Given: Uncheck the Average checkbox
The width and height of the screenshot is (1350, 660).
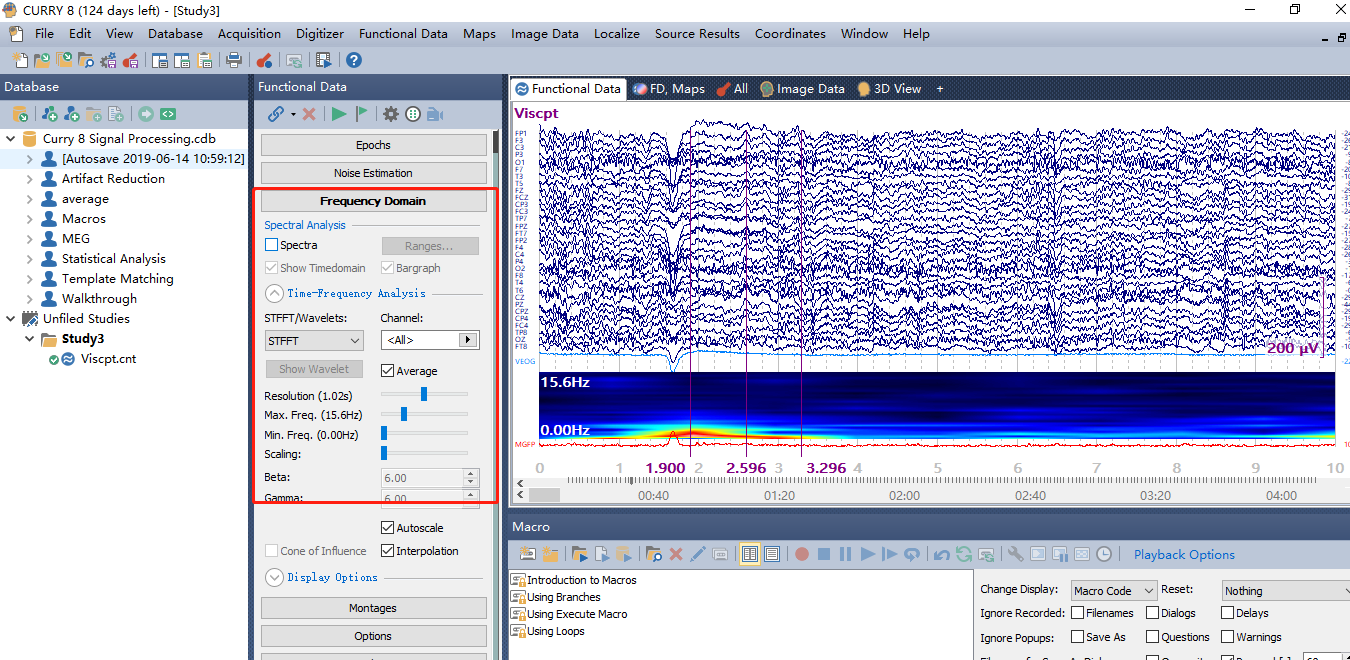Looking at the screenshot, I should click(x=388, y=370).
